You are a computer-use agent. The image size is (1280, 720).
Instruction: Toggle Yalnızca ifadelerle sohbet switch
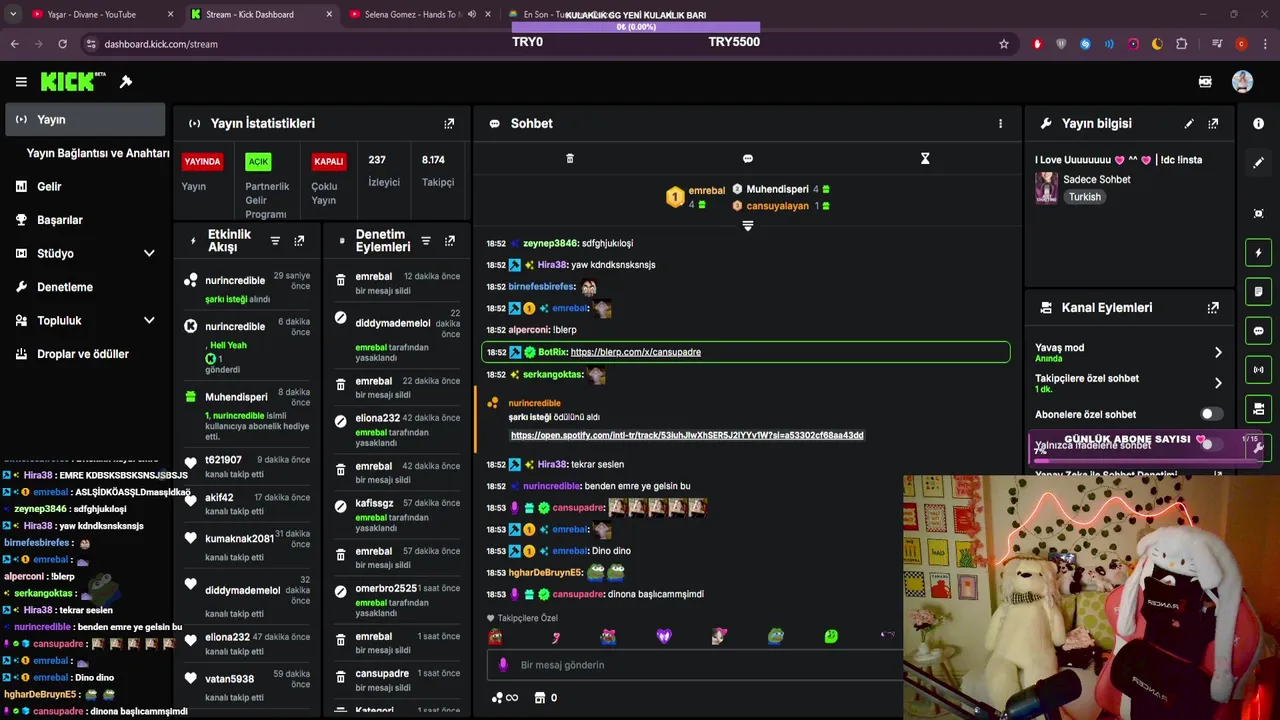(1211, 444)
